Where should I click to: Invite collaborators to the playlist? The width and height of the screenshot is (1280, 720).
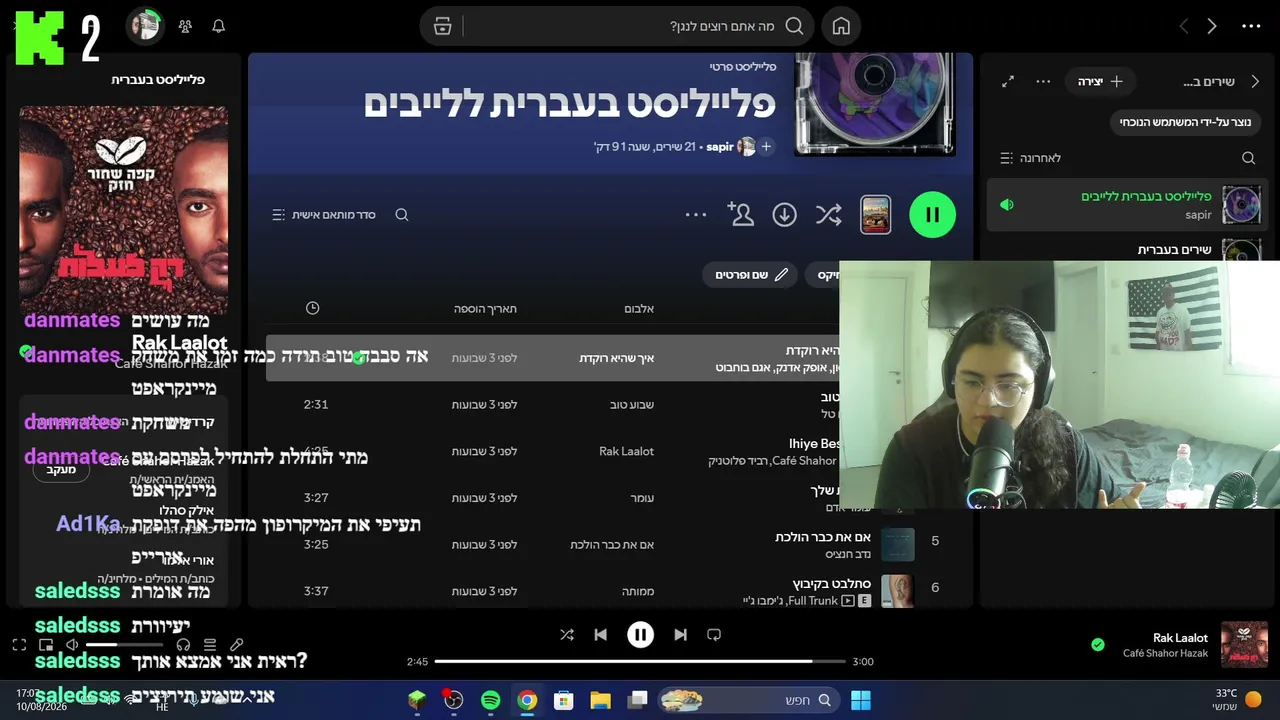pos(740,214)
